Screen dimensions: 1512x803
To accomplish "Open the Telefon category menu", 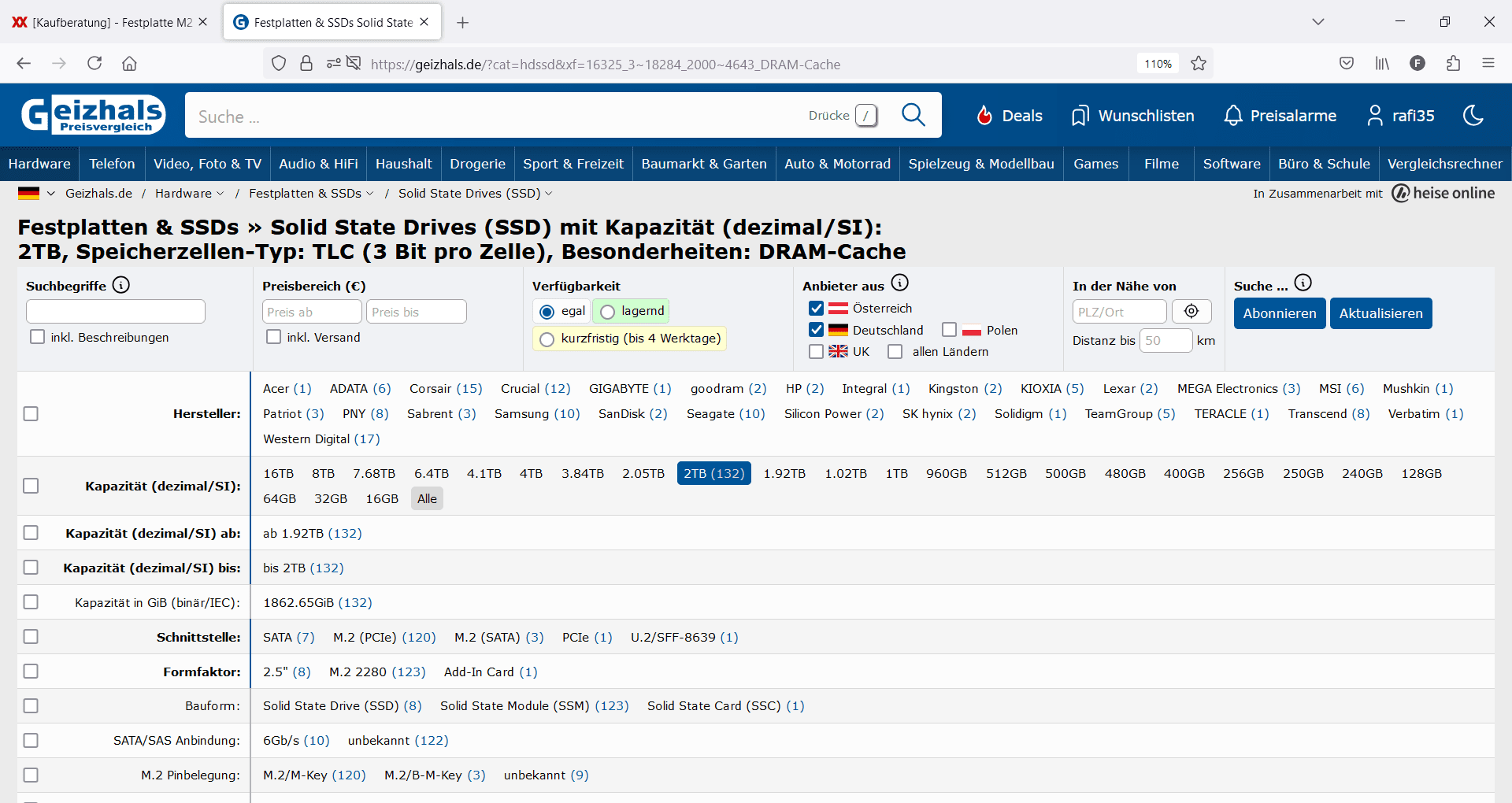I will click(x=112, y=164).
